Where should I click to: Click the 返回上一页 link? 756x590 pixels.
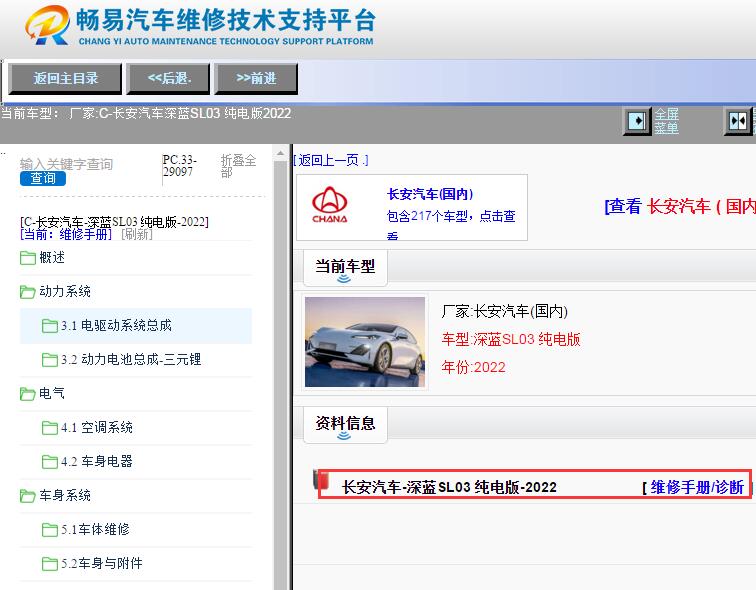click(x=331, y=160)
